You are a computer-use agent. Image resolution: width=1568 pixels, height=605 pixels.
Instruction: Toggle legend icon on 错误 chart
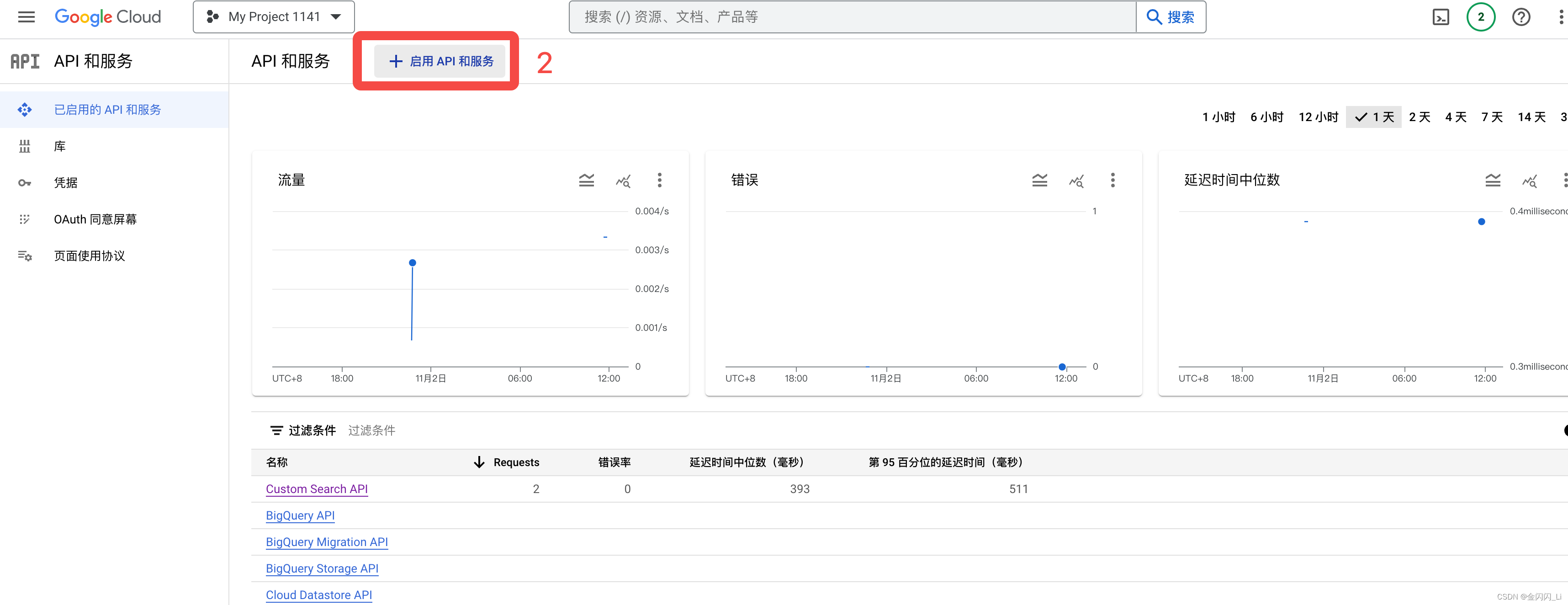(x=1040, y=180)
